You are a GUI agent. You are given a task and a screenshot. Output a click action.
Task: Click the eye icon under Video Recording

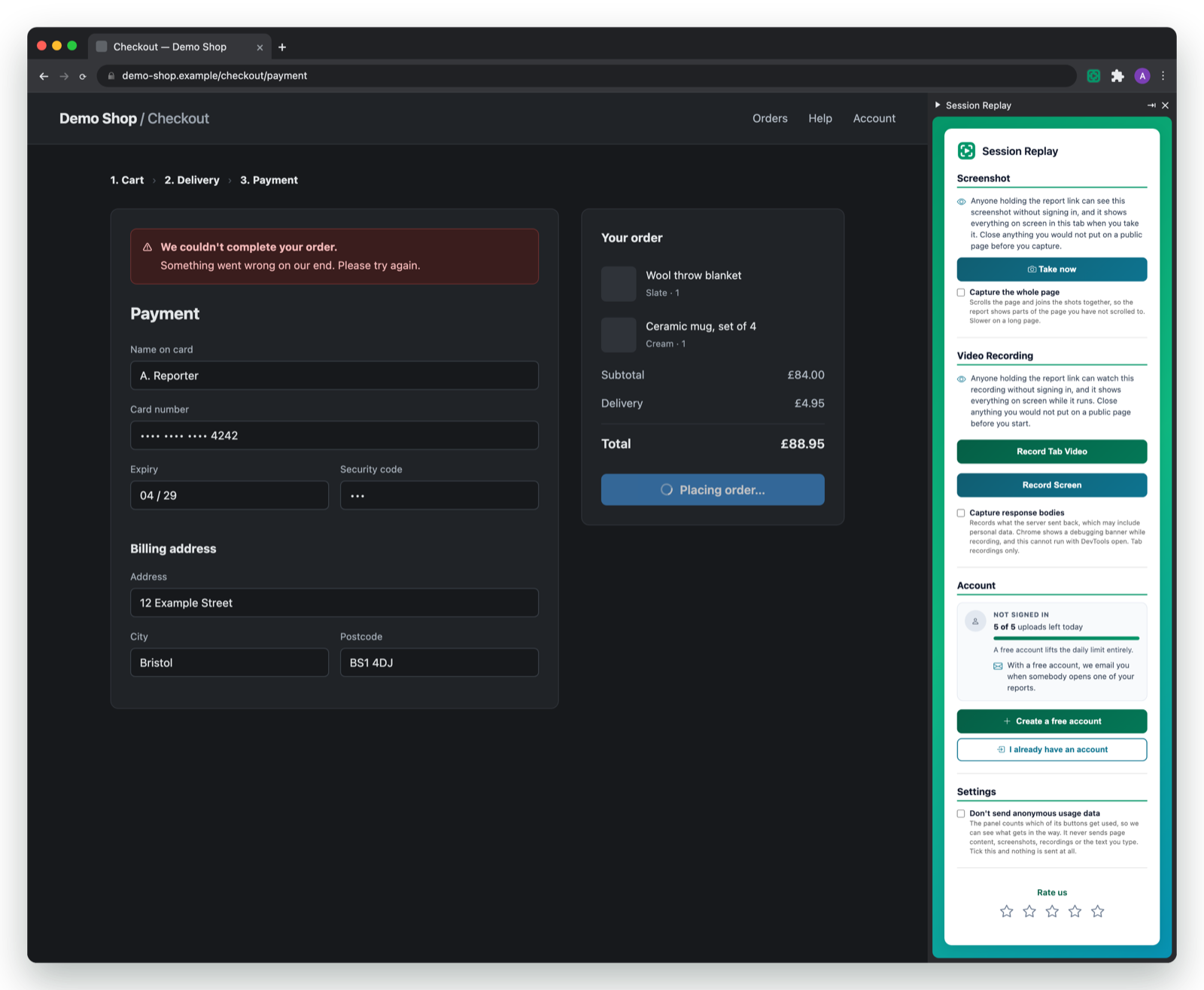(x=962, y=379)
